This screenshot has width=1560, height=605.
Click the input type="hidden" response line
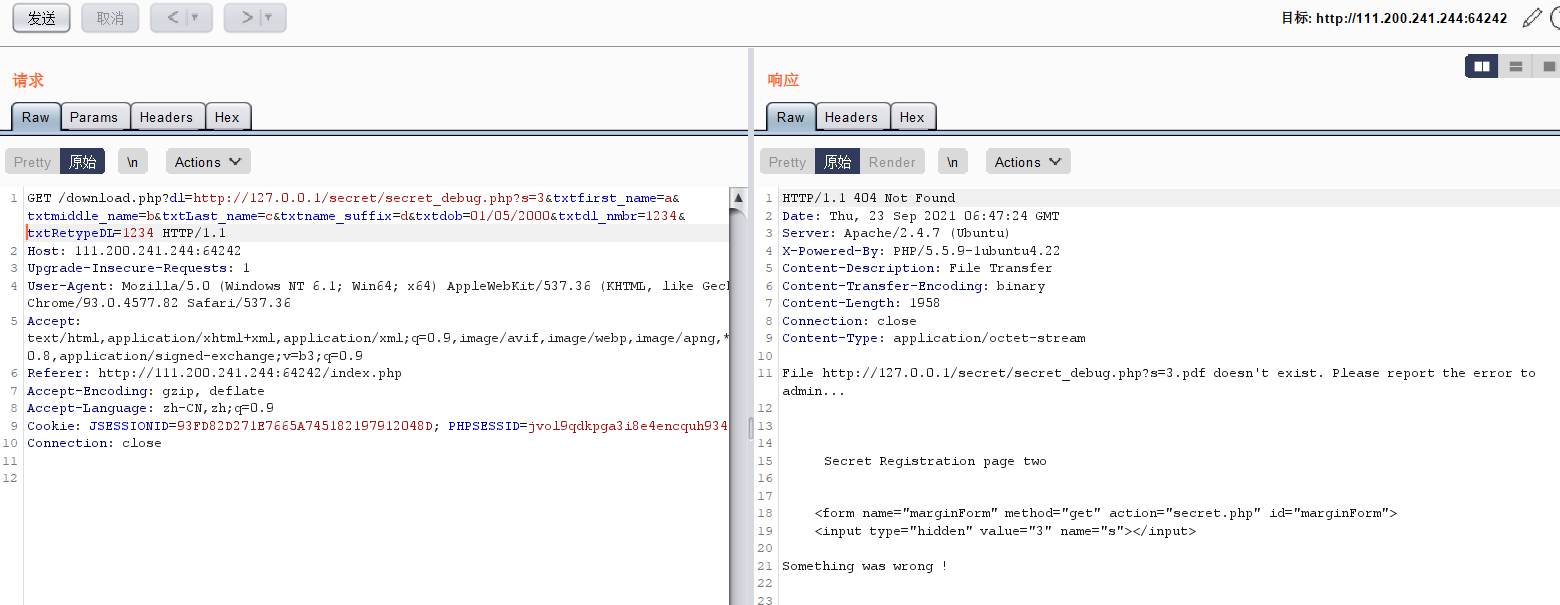tap(1005, 531)
